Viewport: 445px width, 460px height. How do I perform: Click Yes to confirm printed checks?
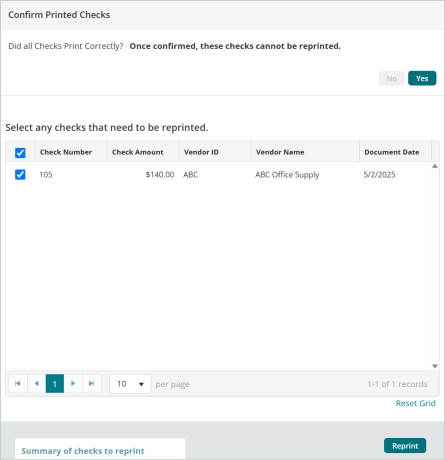pyautogui.click(x=422, y=78)
